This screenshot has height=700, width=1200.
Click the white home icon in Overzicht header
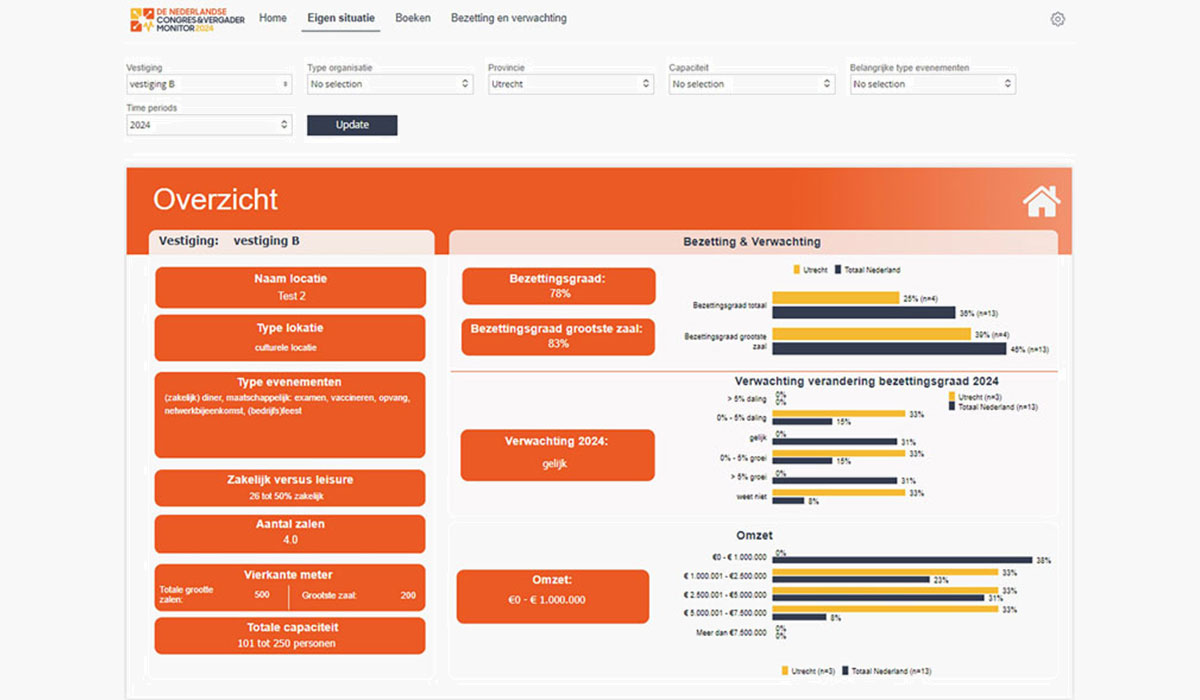1041,201
